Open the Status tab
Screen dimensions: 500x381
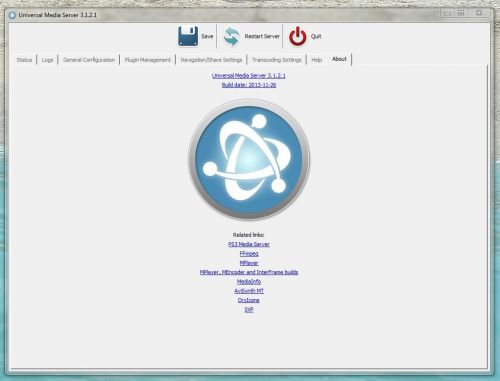[24, 60]
